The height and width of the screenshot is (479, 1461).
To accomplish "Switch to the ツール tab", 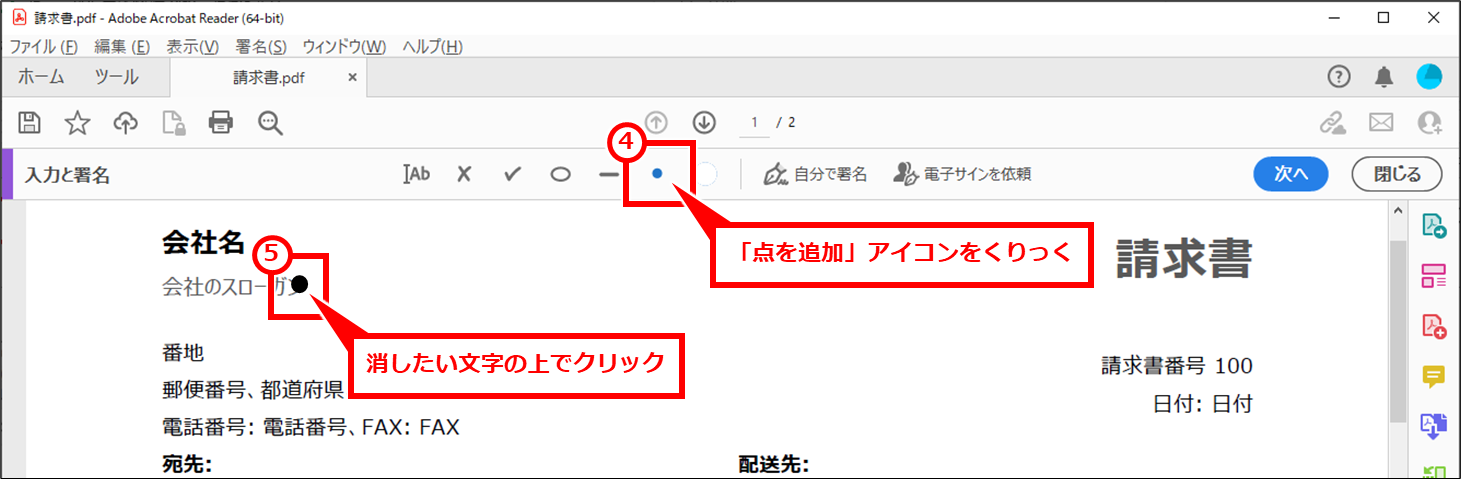I will tap(117, 77).
